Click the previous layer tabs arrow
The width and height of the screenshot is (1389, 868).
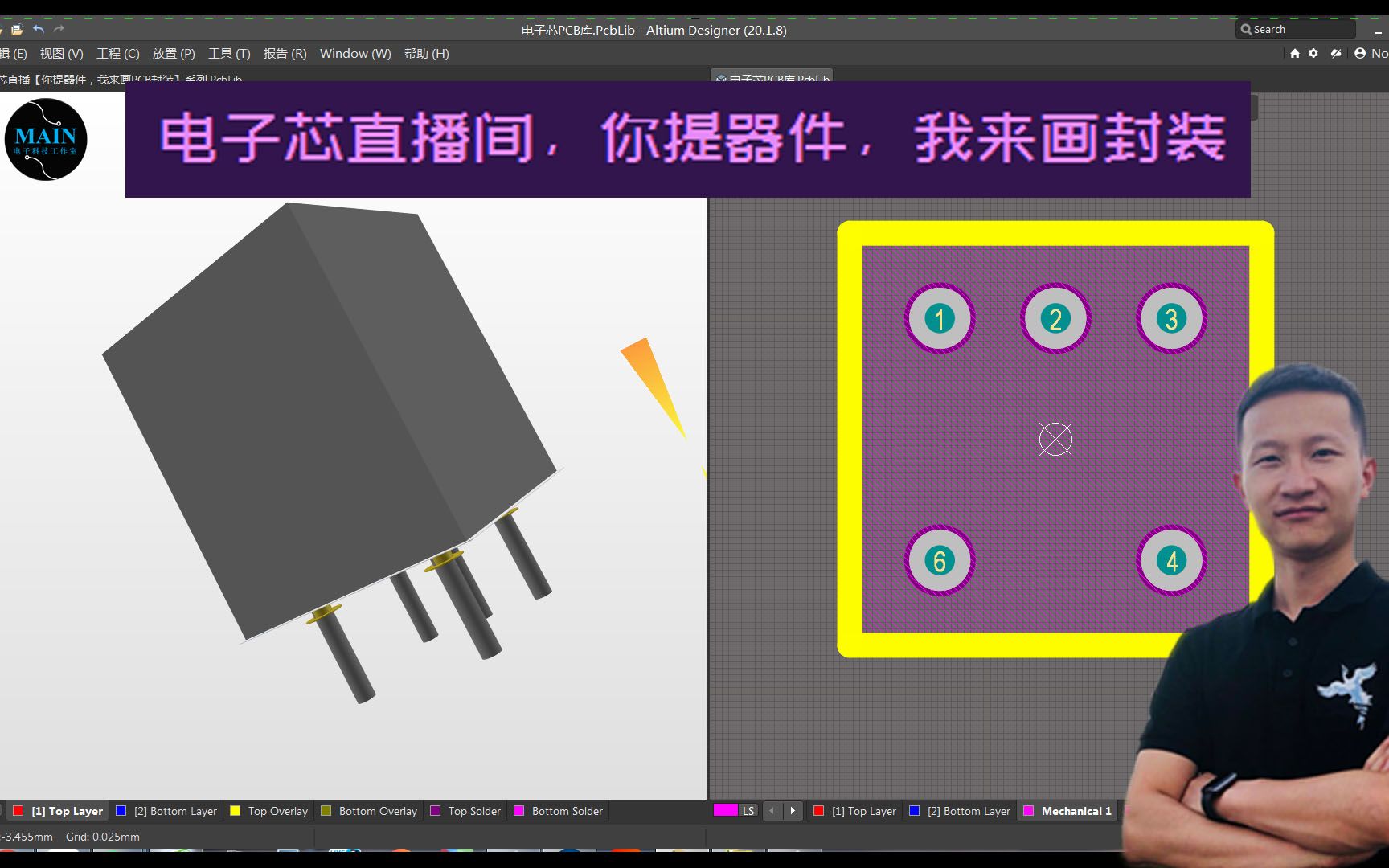pos(772,811)
